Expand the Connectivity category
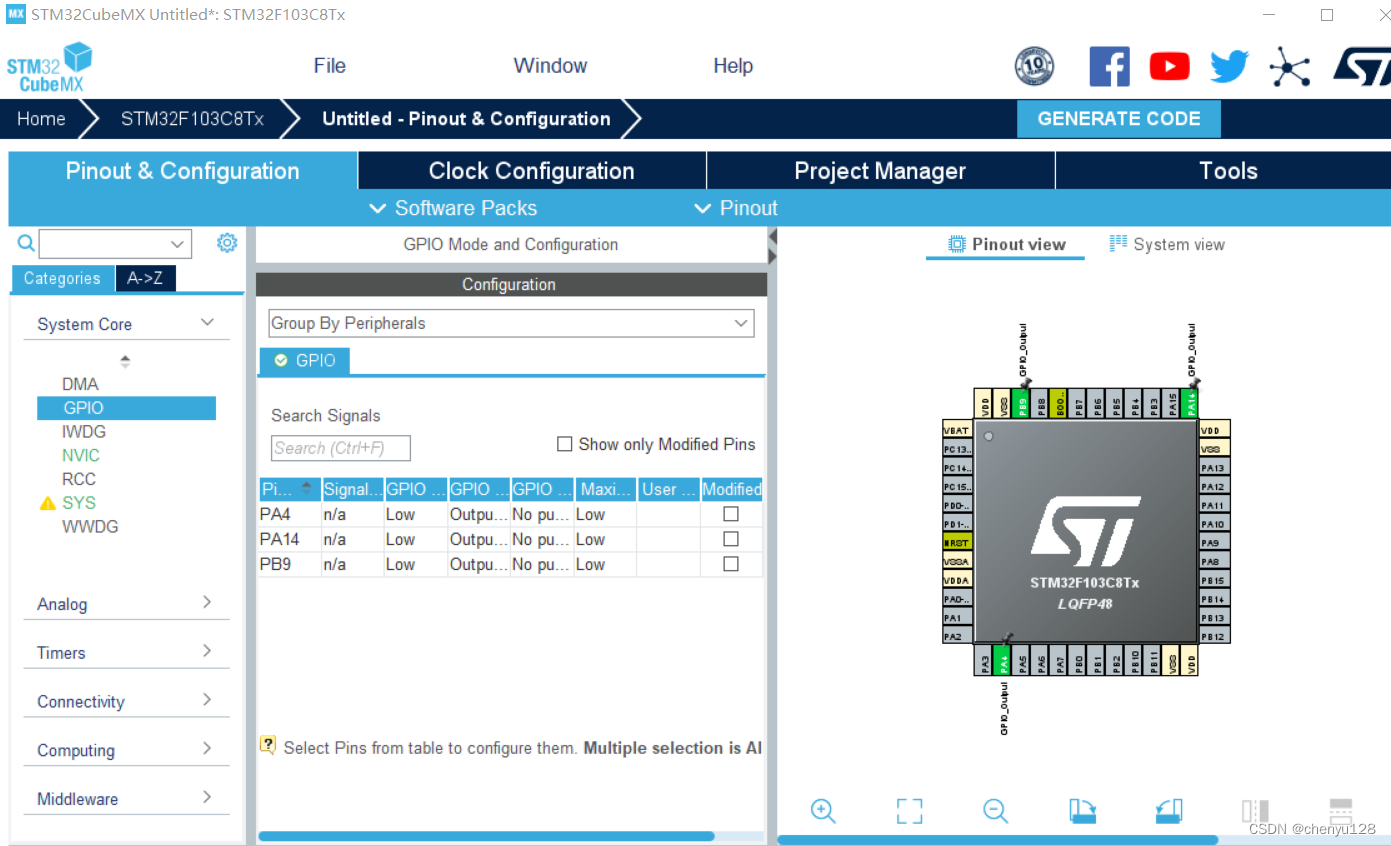 [207, 700]
